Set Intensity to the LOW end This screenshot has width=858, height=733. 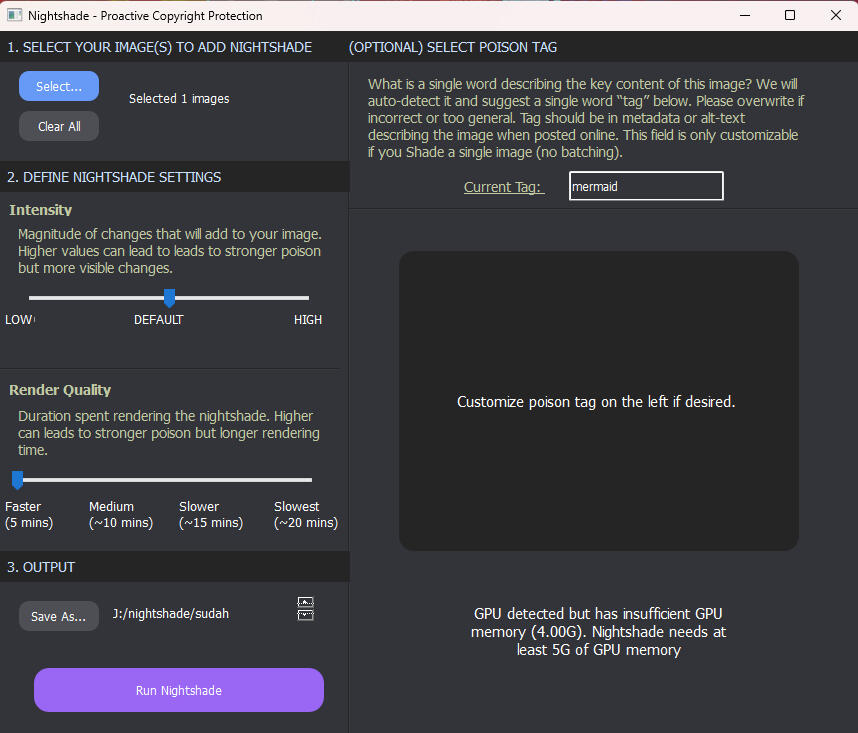click(x=31, y=297)
